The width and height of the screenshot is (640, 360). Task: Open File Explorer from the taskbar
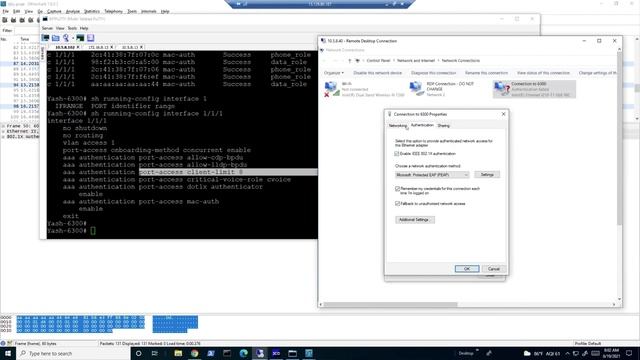[178, 353]
